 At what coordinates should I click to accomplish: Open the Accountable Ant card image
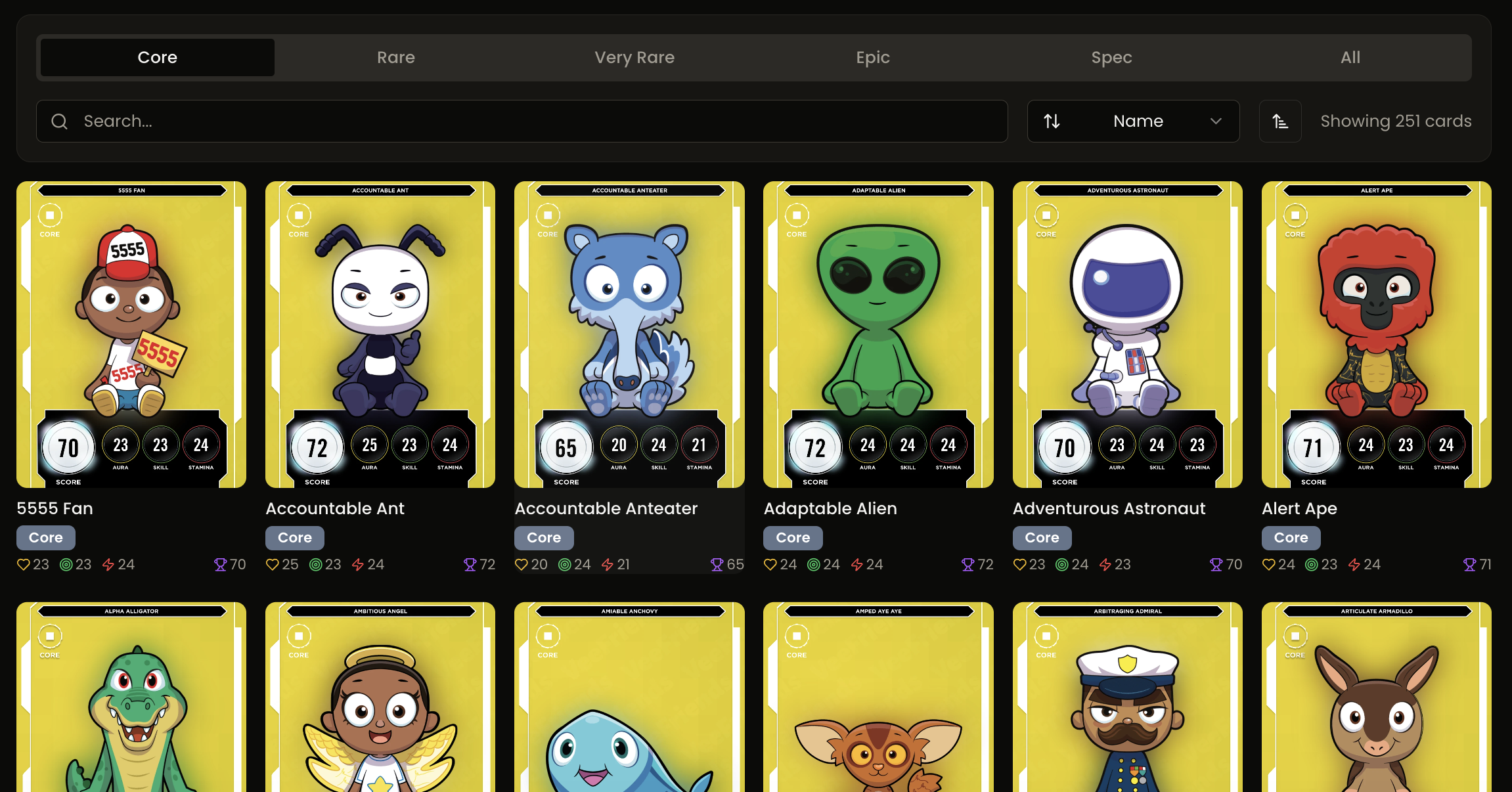(x=380, y=334)
